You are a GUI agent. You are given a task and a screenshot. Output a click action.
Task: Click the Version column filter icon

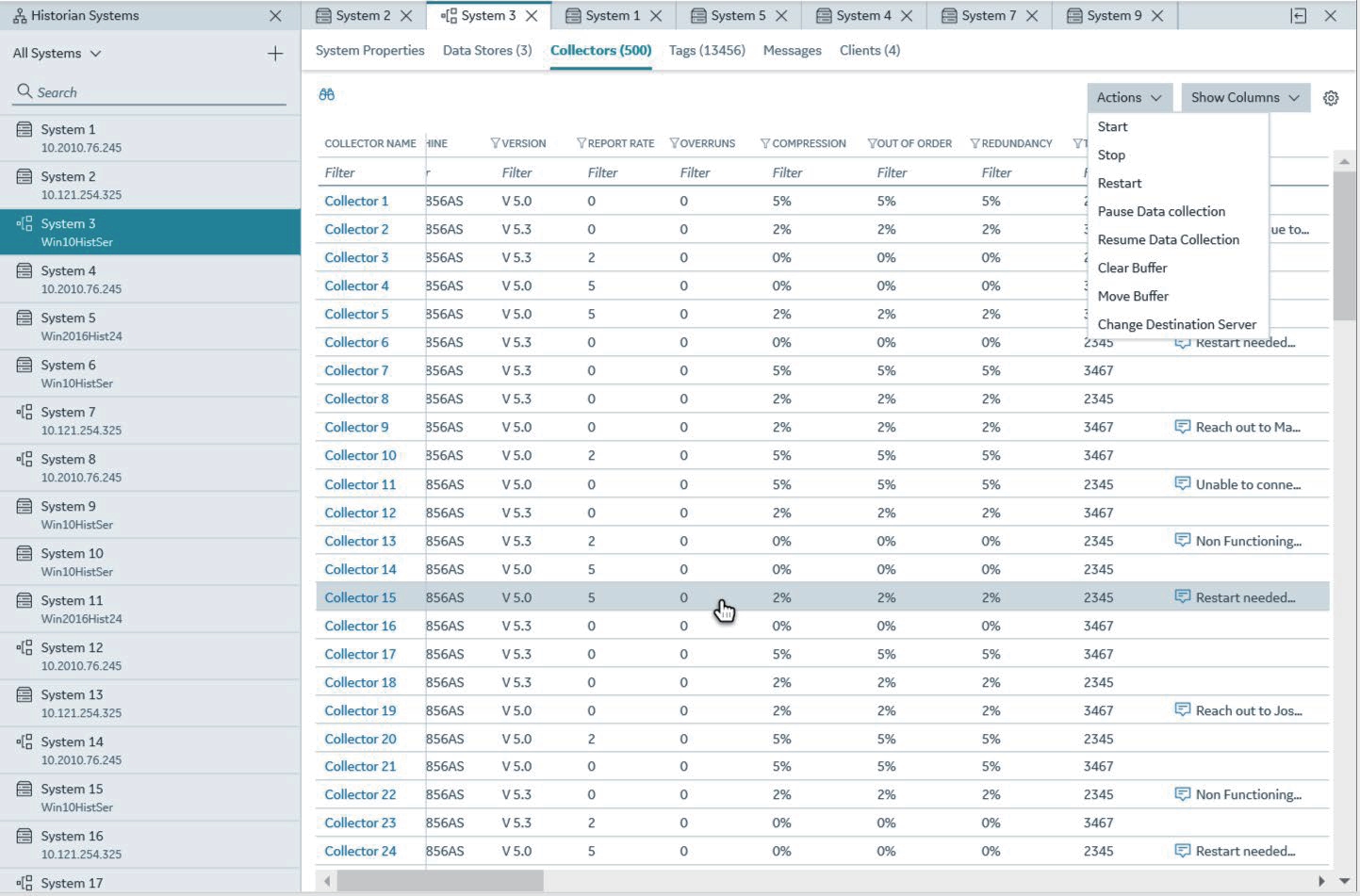point(495,143)
